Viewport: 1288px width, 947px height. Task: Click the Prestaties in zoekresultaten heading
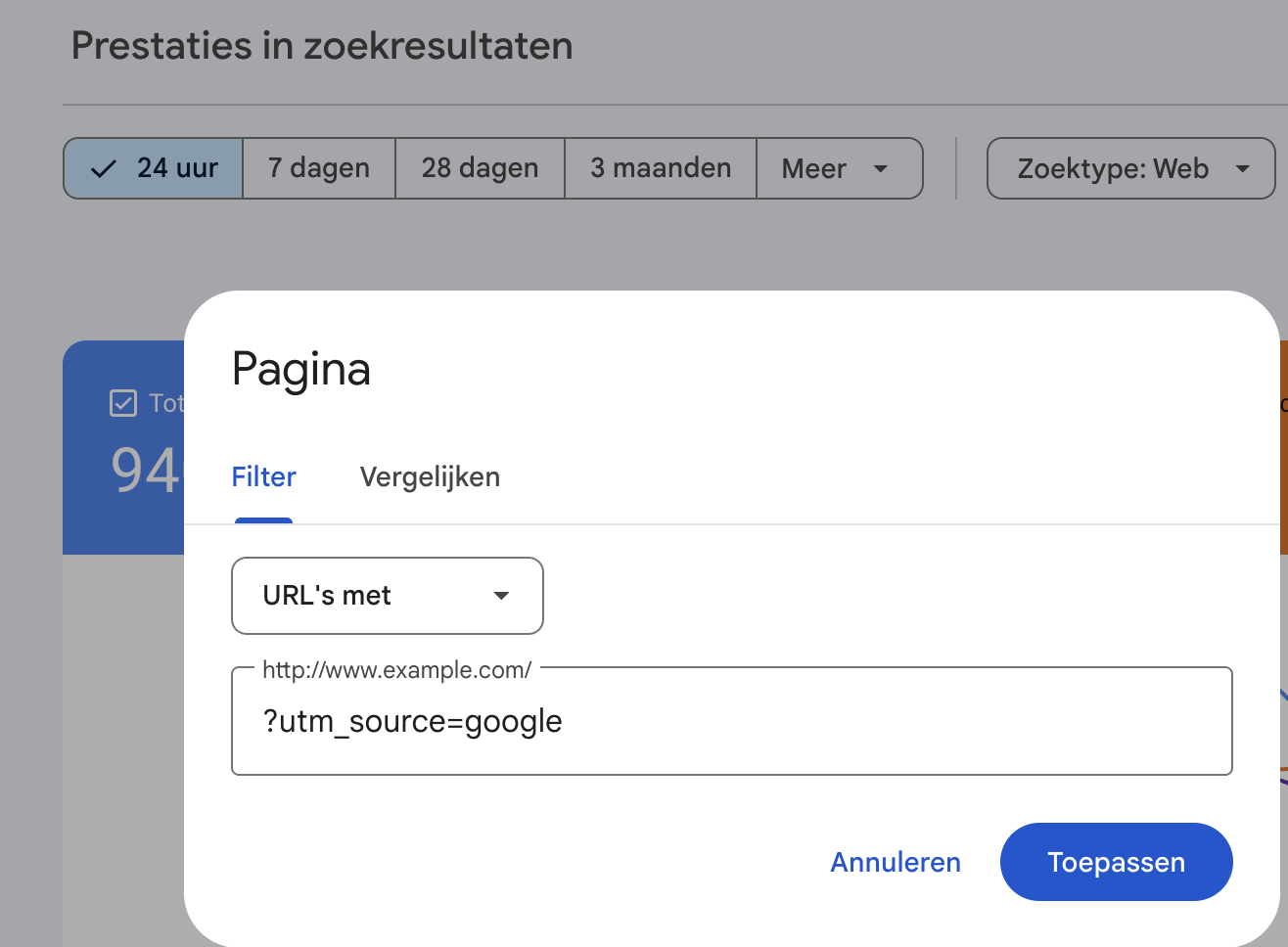pyautogui.click(x=322, y=46)
